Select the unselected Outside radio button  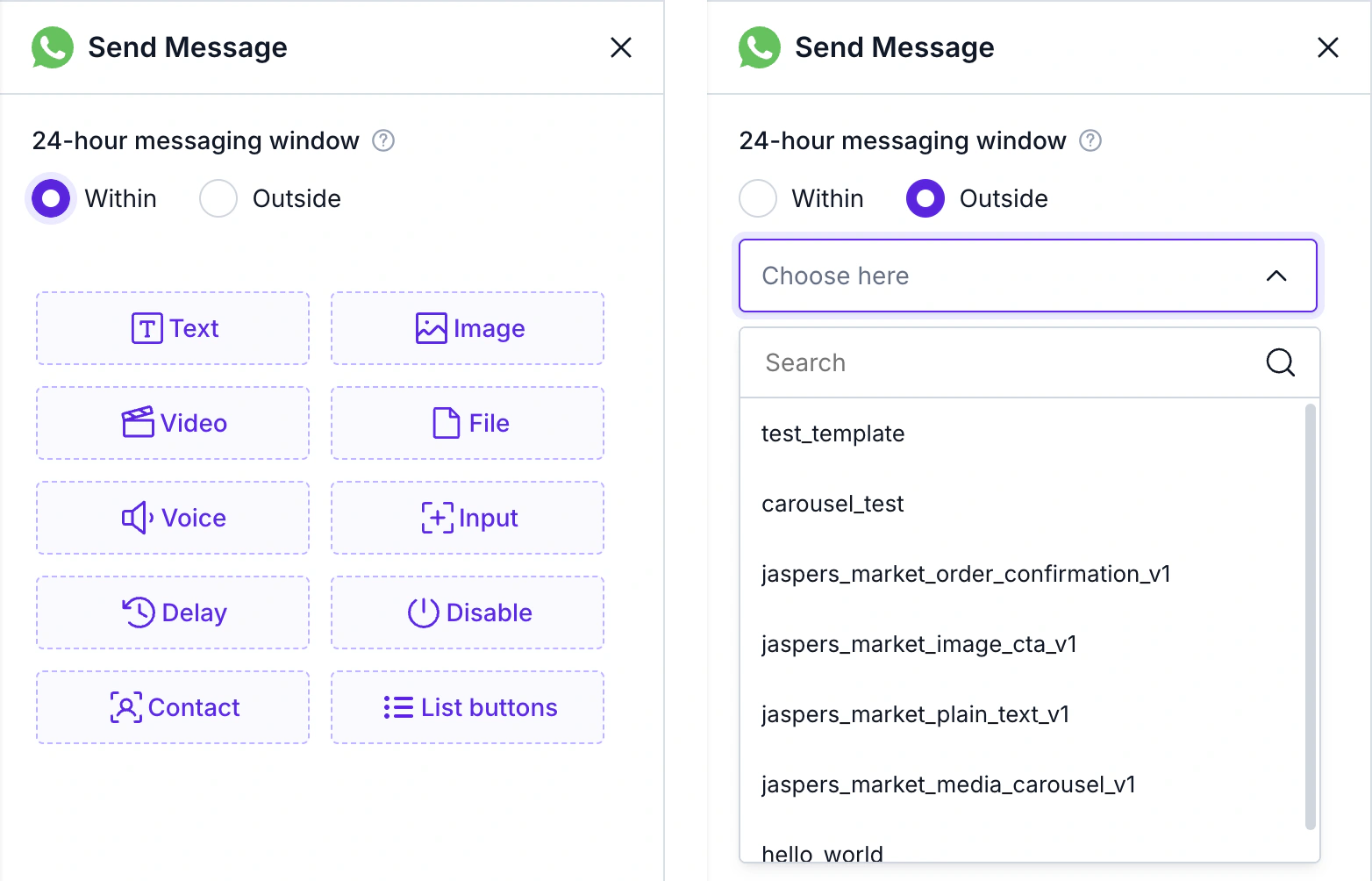click(x=218, y=198)
